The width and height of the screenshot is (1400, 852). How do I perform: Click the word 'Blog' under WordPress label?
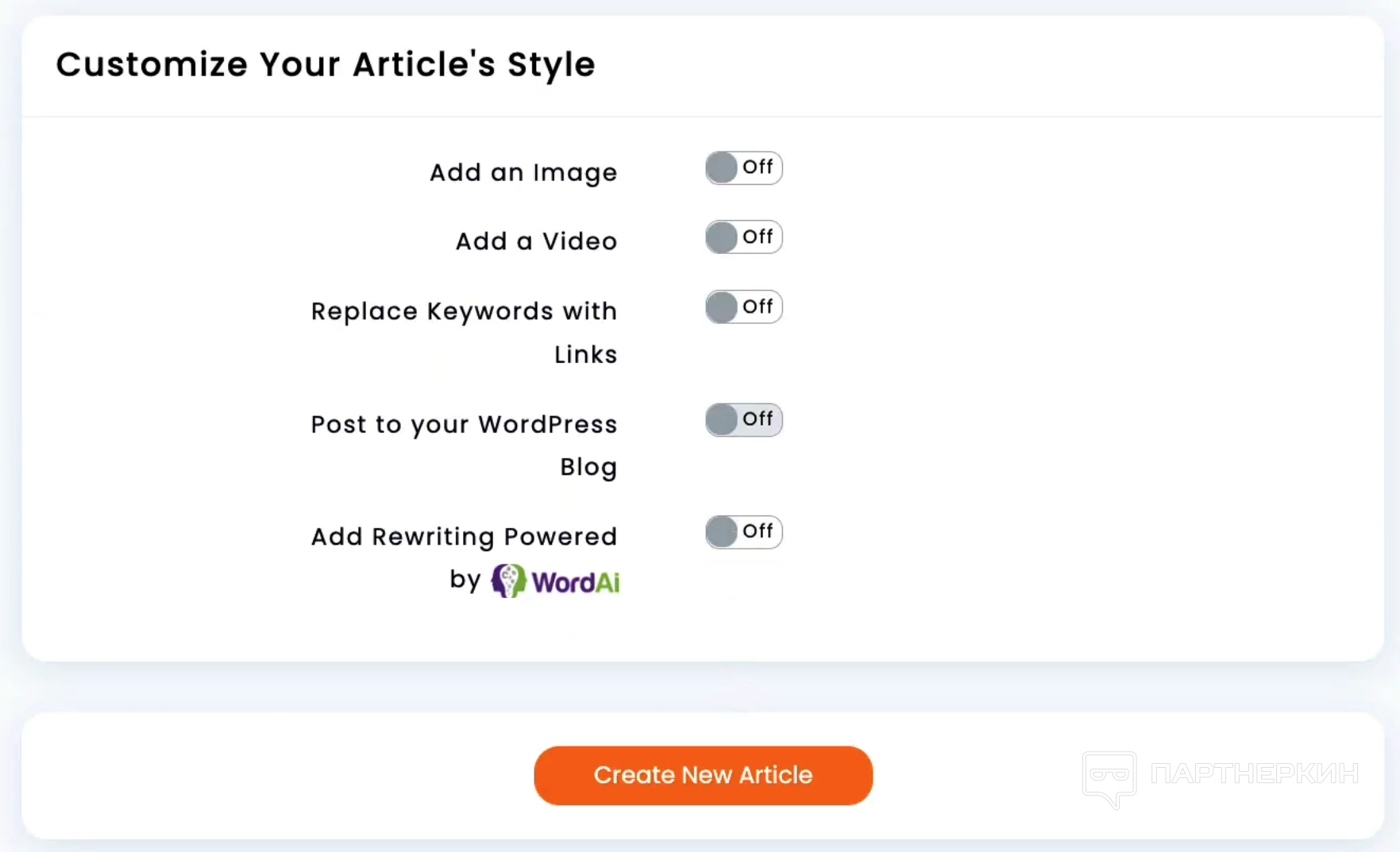(x=588, y=468)
